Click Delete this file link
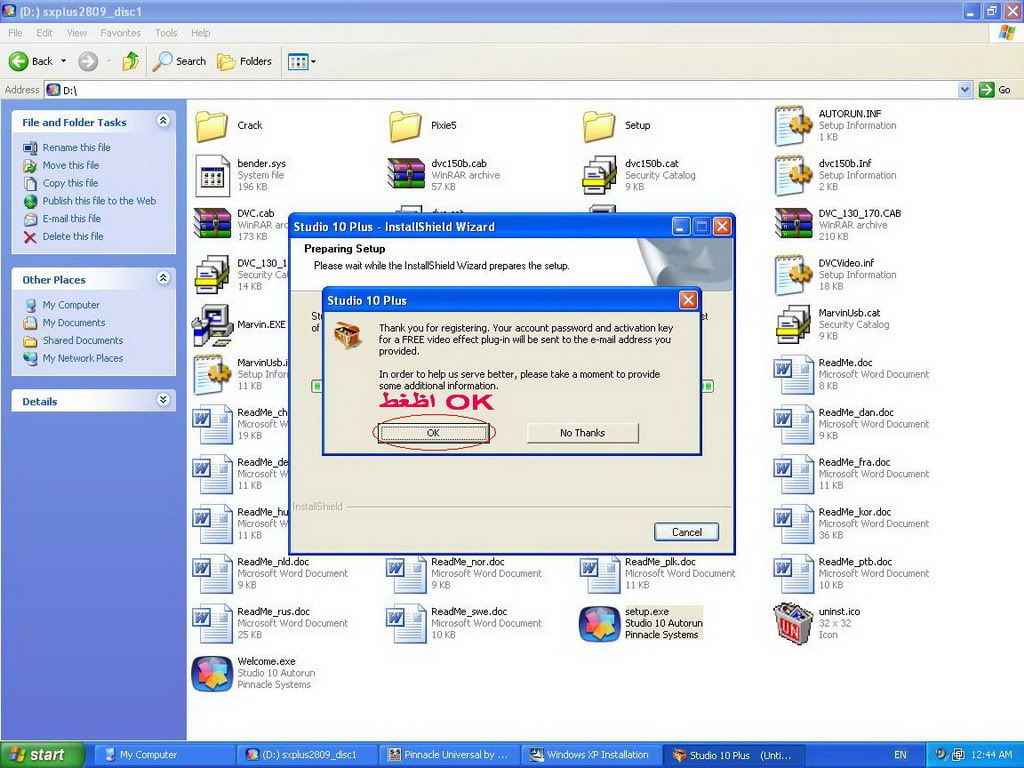Viewport: 1024px width, 768px height. click(x=72, y=236)
